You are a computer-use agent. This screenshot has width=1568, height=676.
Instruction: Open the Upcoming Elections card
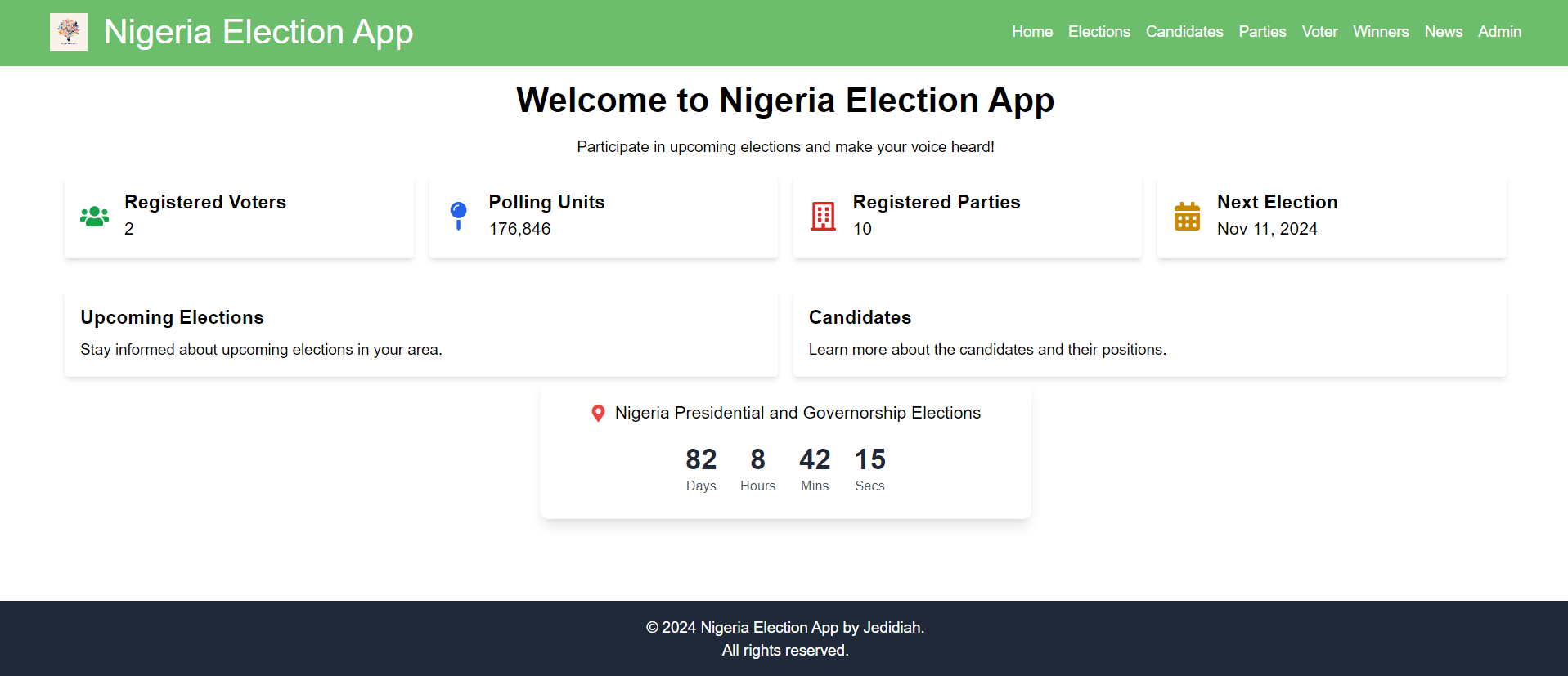421,334
